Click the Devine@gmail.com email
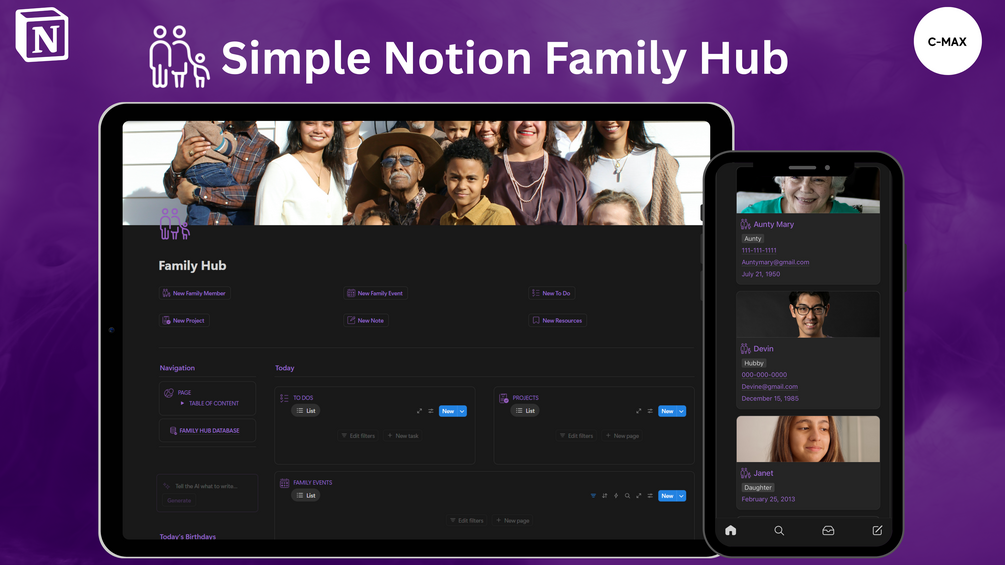The image size is (1005, 565). [x=769, y=386]
